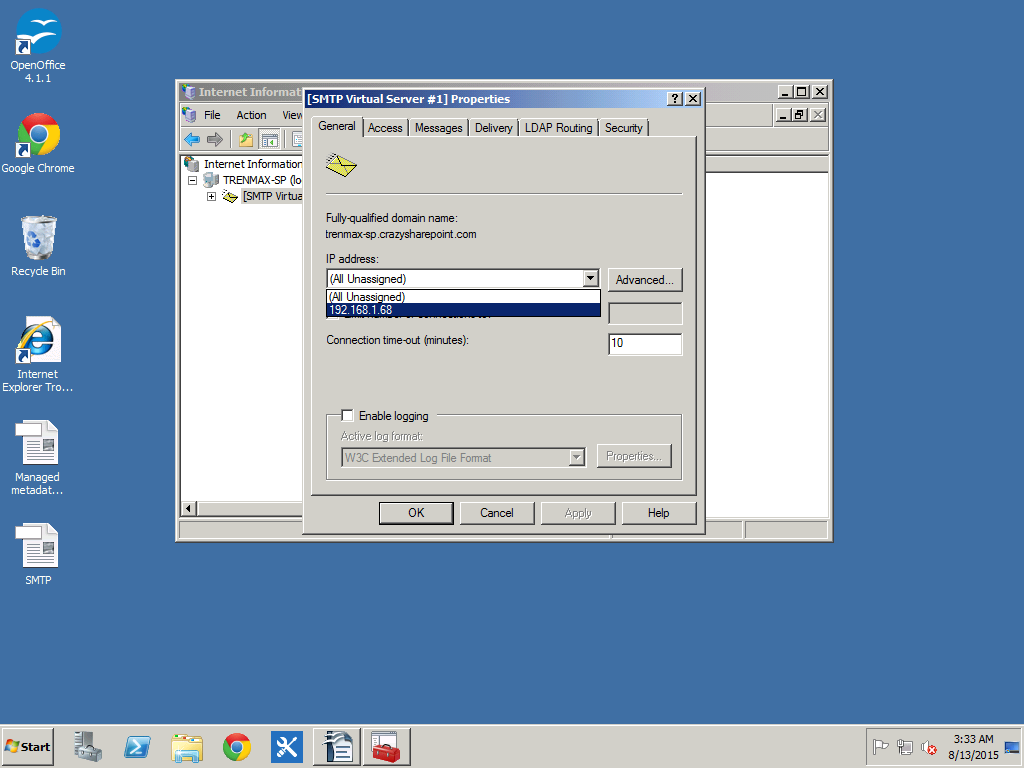The height and width of the screenshot is (768, 1024).
Task: Click the connection limit value field
Action: (645, 313)
